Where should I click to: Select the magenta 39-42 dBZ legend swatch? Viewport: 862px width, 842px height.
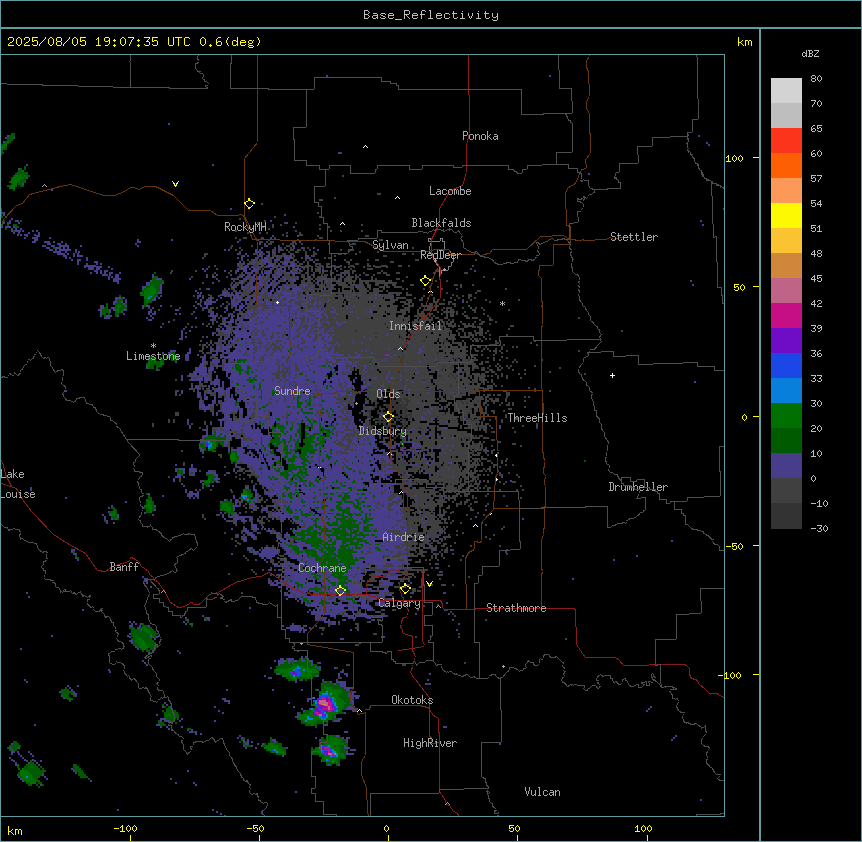pos(786,315)
